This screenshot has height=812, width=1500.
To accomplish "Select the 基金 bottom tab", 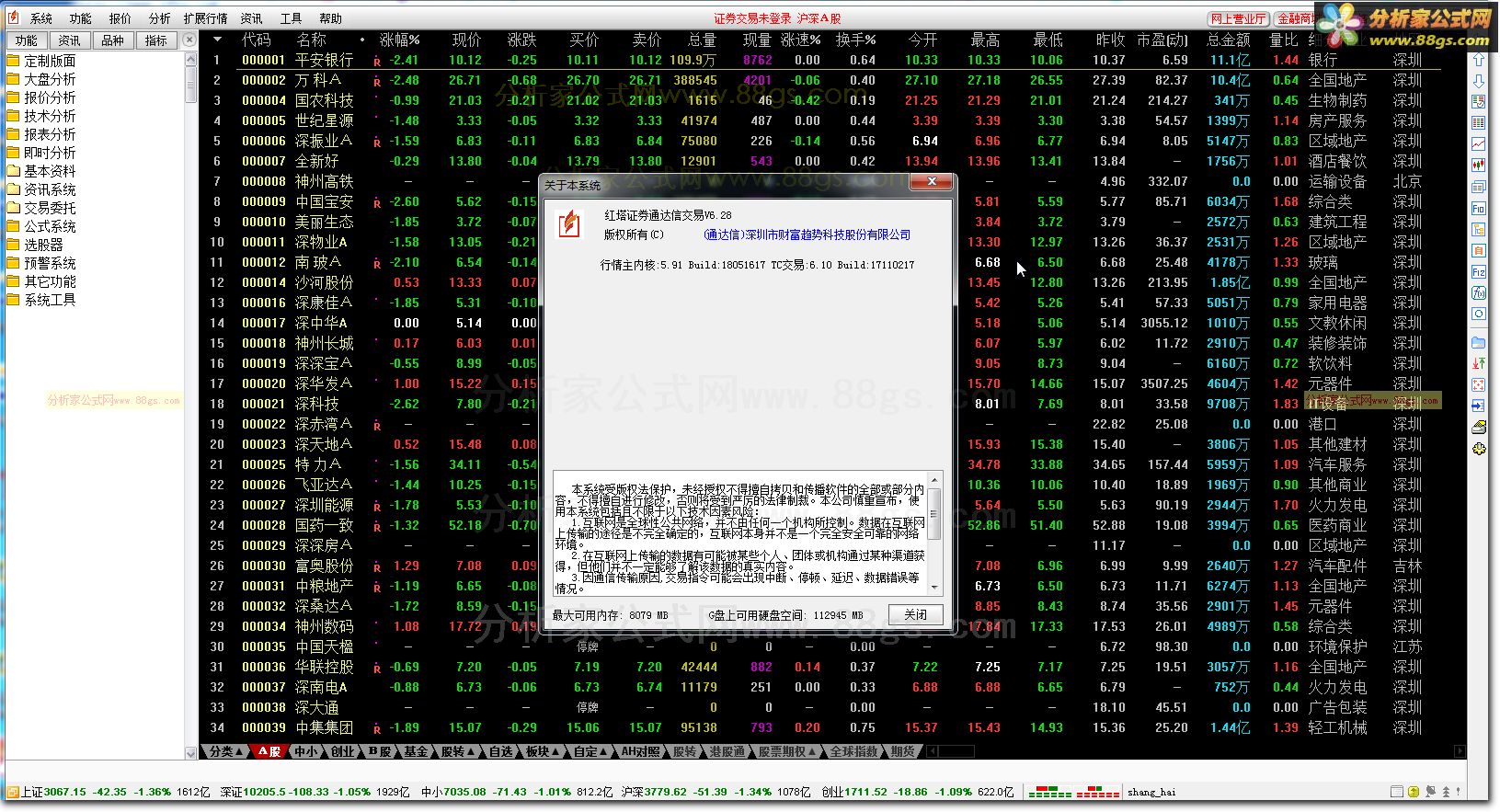I will (x=416, y=751).
